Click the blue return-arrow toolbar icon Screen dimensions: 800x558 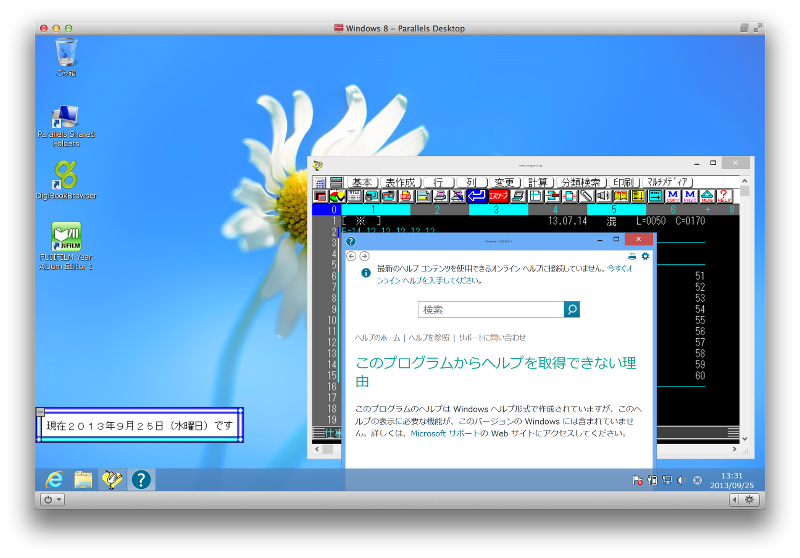pyautogui.click(x=477, y=196)
